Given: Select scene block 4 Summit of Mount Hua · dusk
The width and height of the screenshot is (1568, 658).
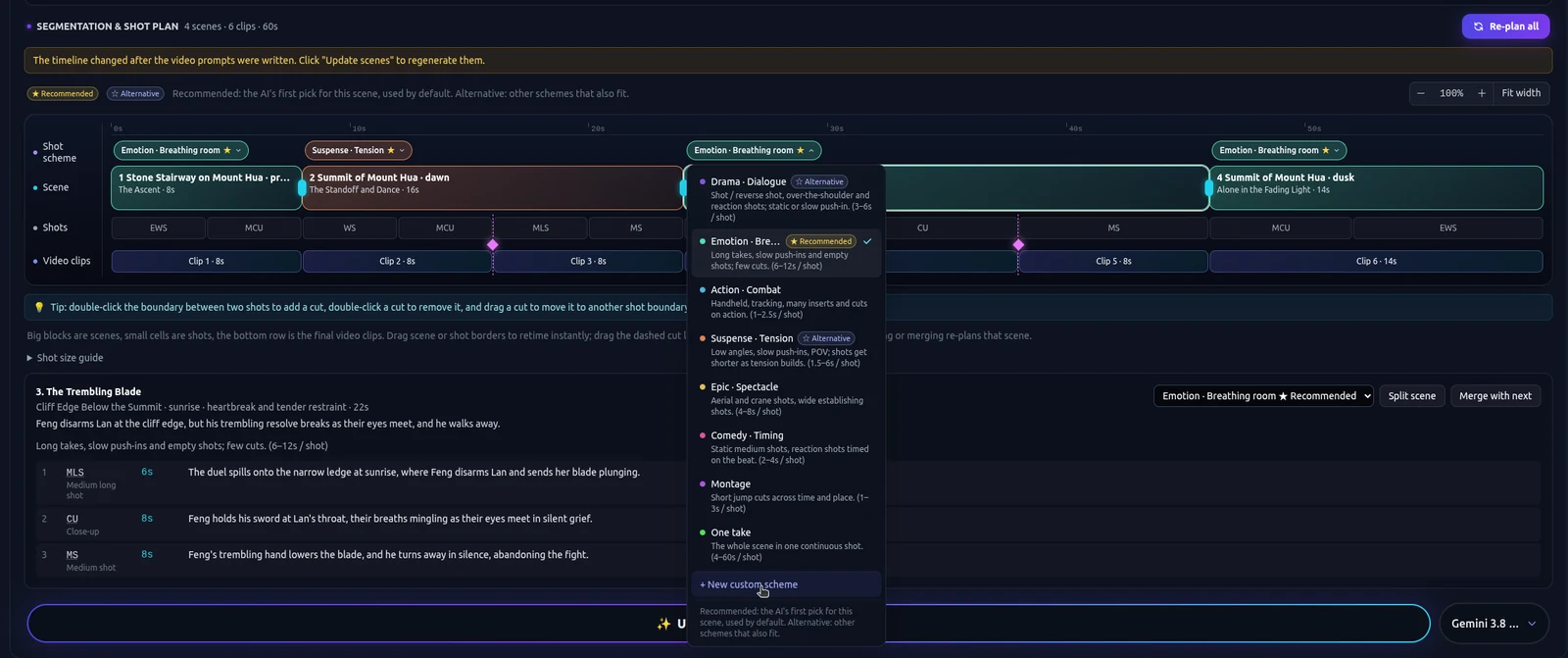Looking at the screenshot, I should [1376, 187].
